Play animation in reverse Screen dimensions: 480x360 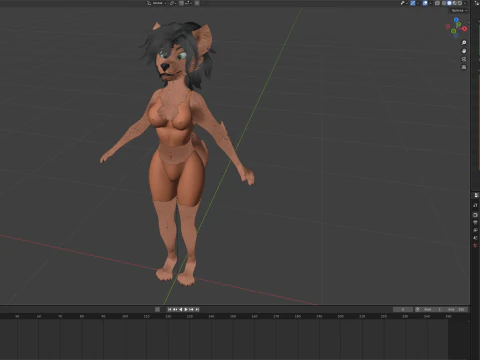tap(181, 309)
